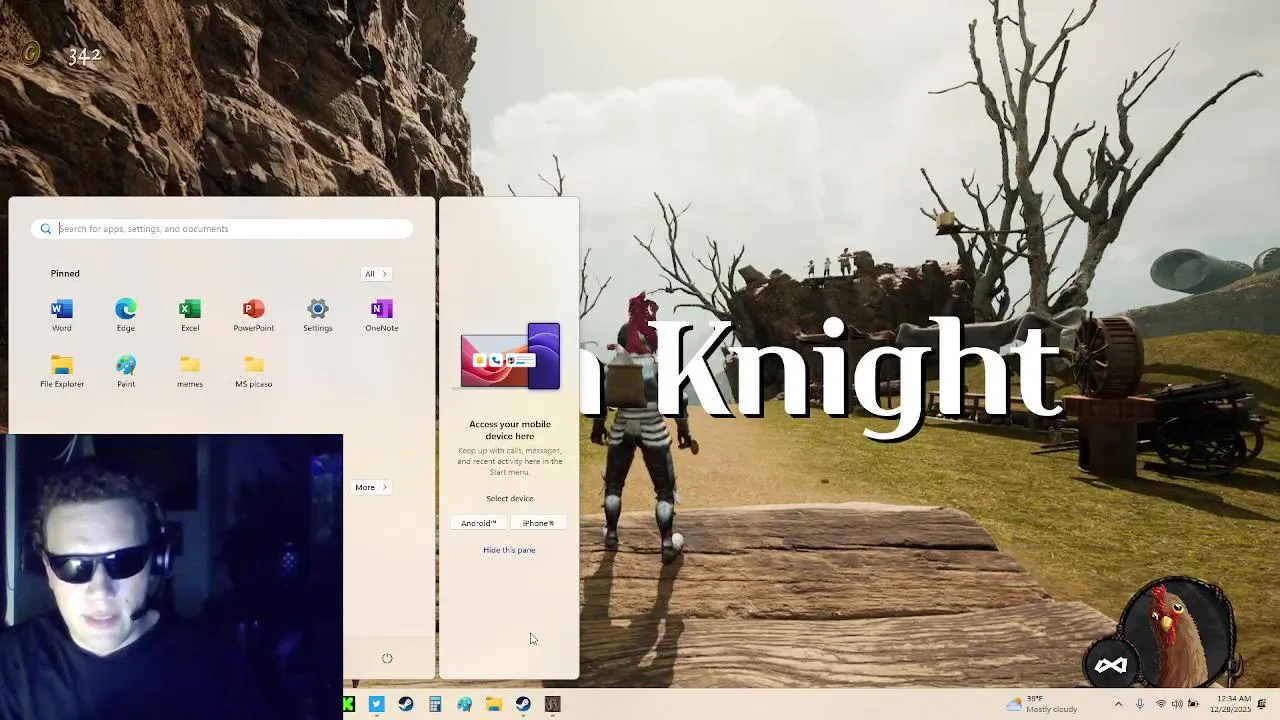Open pinned File Explorer in Start menu
The height and width of the screenshot is (720, 1280).
[62, 371]
